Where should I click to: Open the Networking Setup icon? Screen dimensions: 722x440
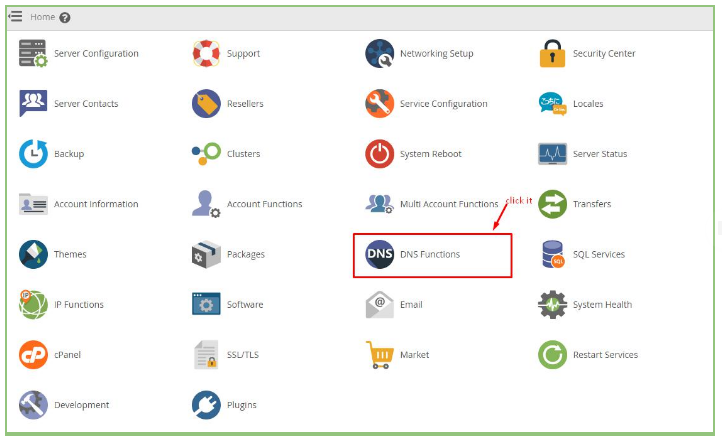click(379, 53)
